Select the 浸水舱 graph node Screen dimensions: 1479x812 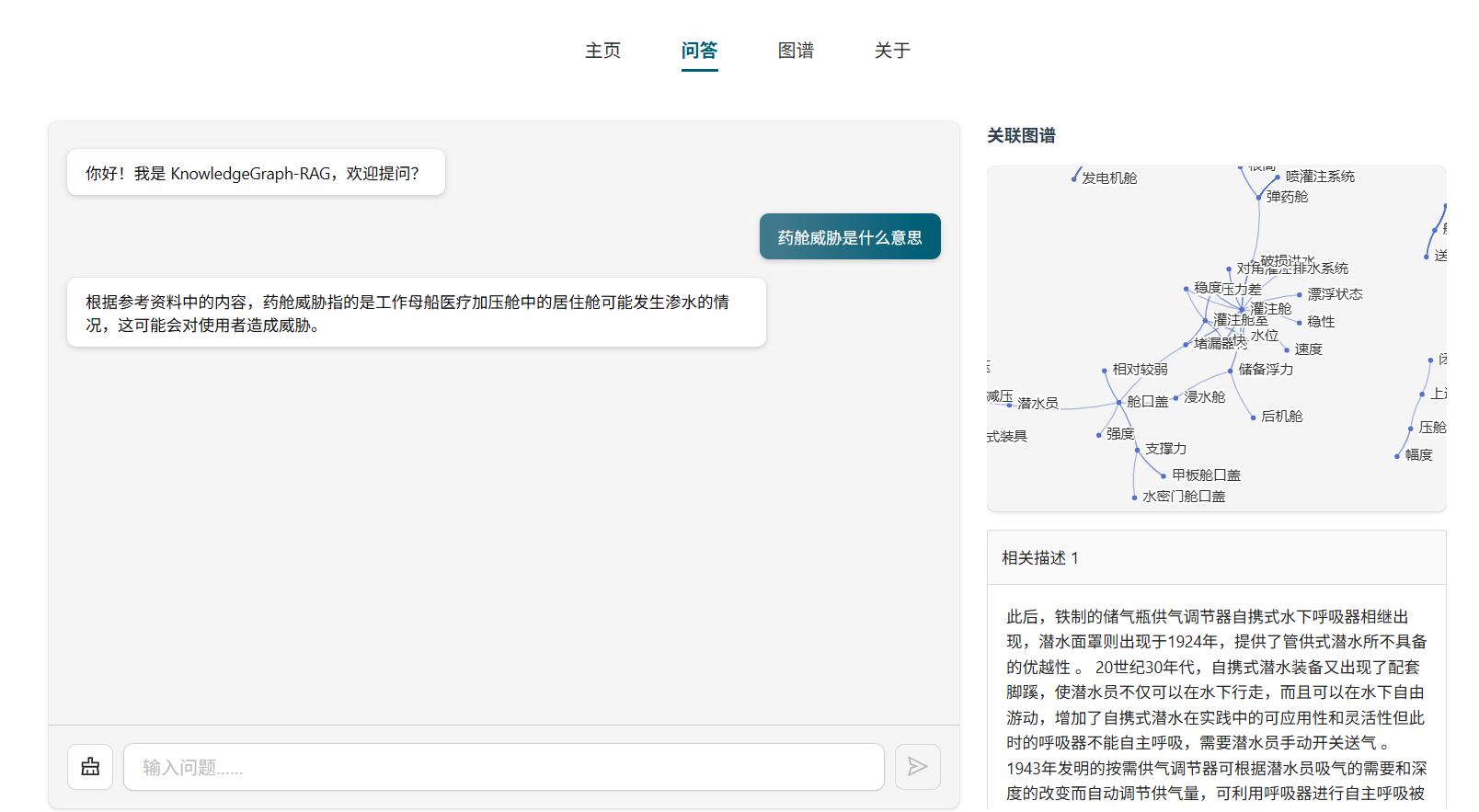1176,397
